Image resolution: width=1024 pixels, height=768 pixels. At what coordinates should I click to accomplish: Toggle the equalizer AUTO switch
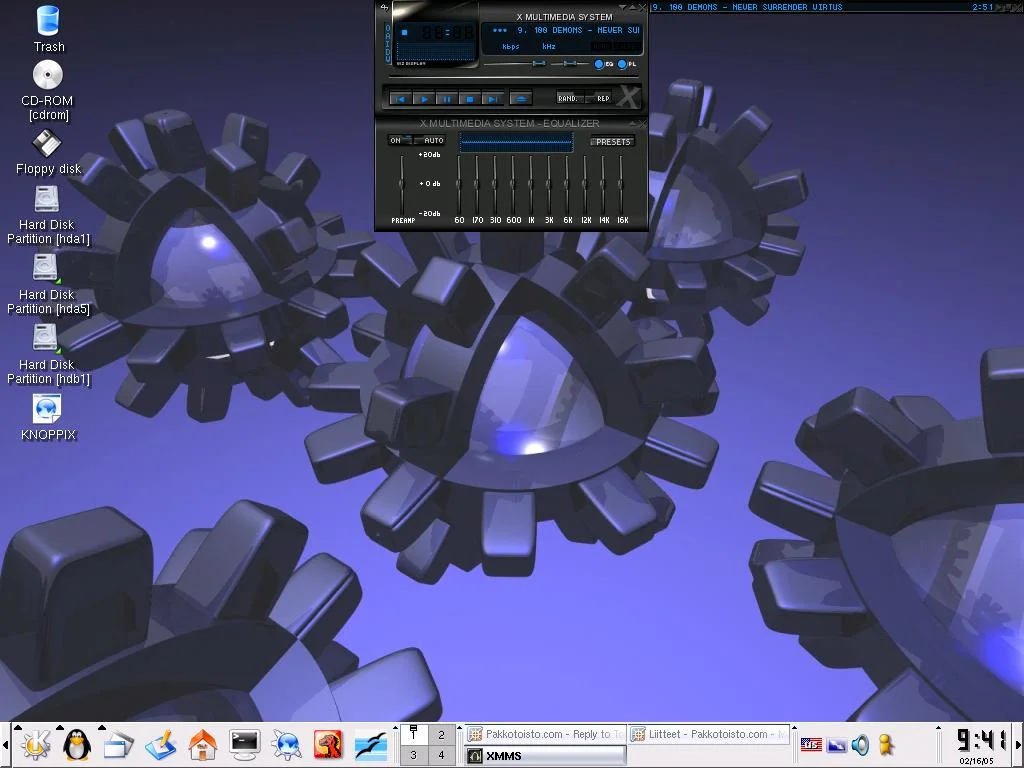click(432, 141)
